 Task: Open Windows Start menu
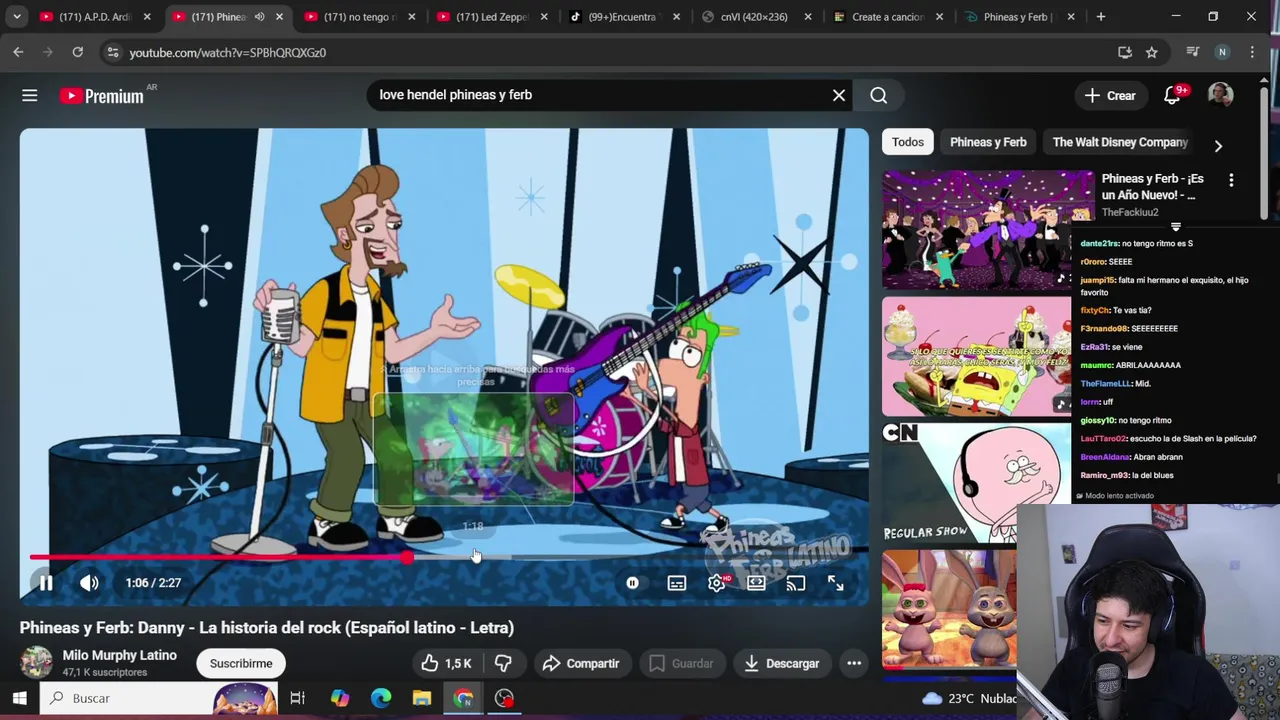19,698
